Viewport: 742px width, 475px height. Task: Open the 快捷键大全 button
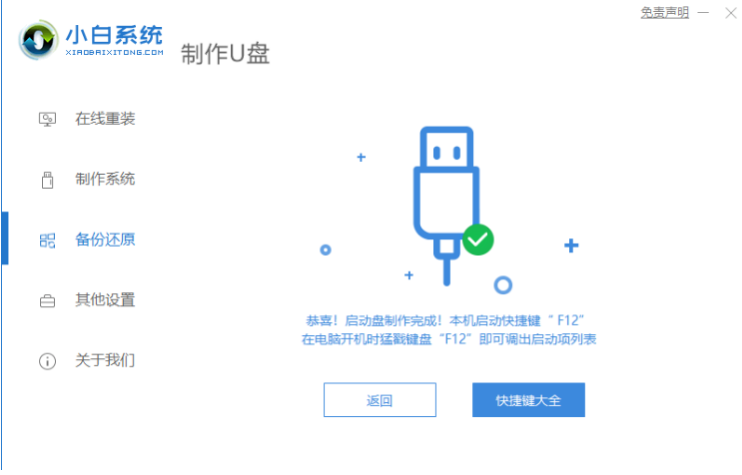(x=529, y=400)
